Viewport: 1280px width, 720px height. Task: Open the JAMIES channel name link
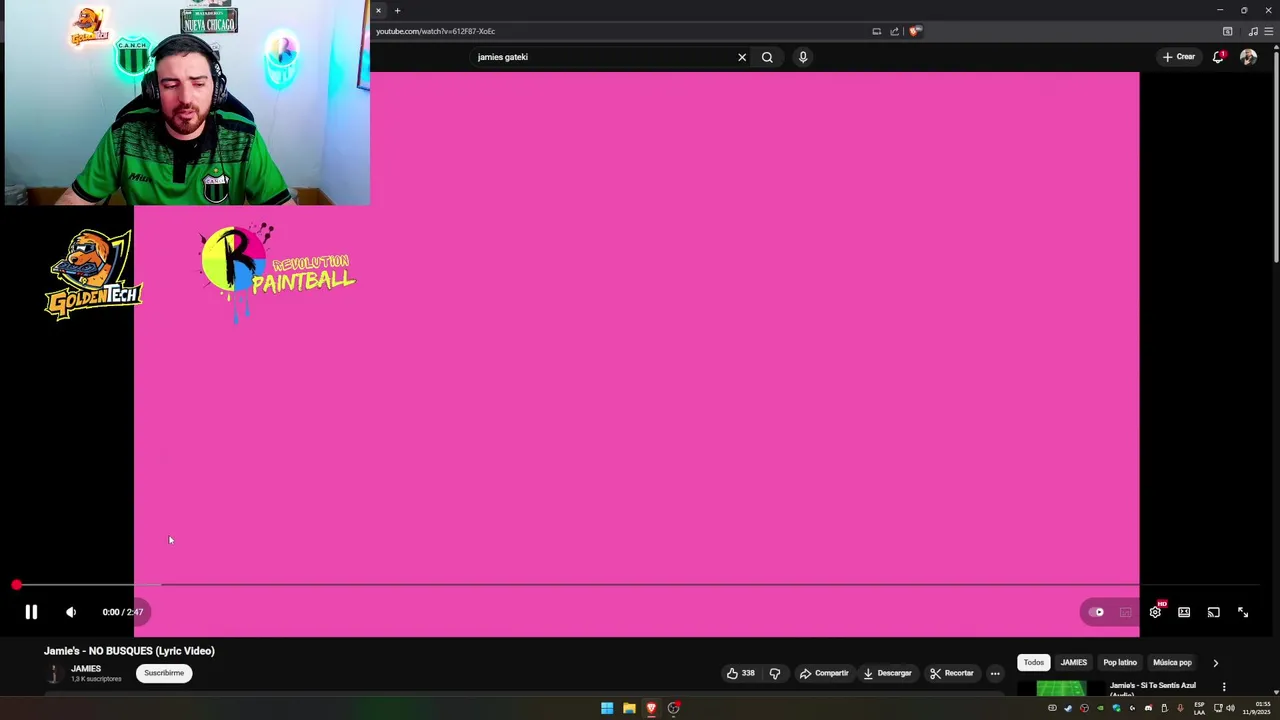(86, 668)
